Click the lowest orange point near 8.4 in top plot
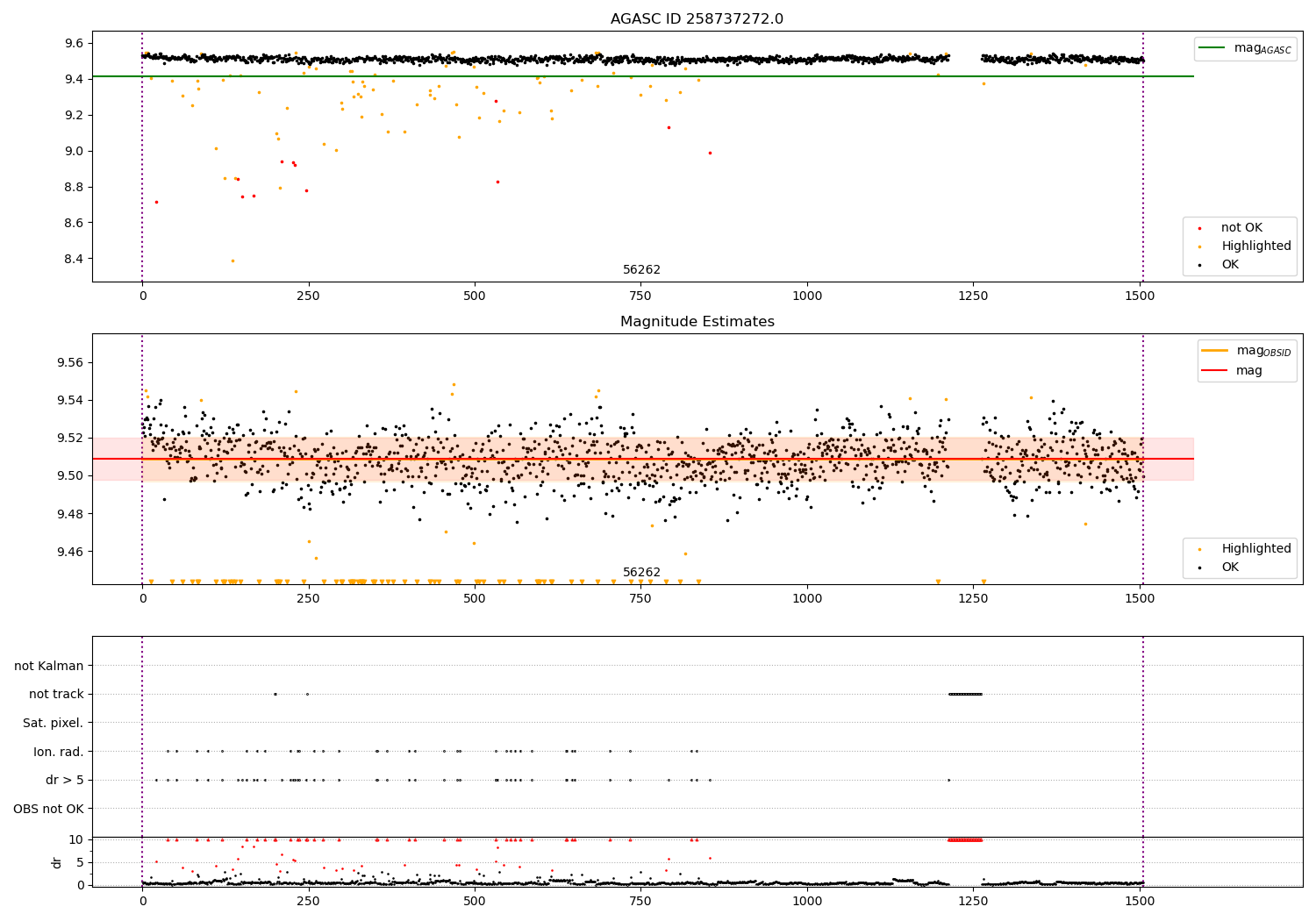This screenshot has height=921, width=1316. pos(232,261)
